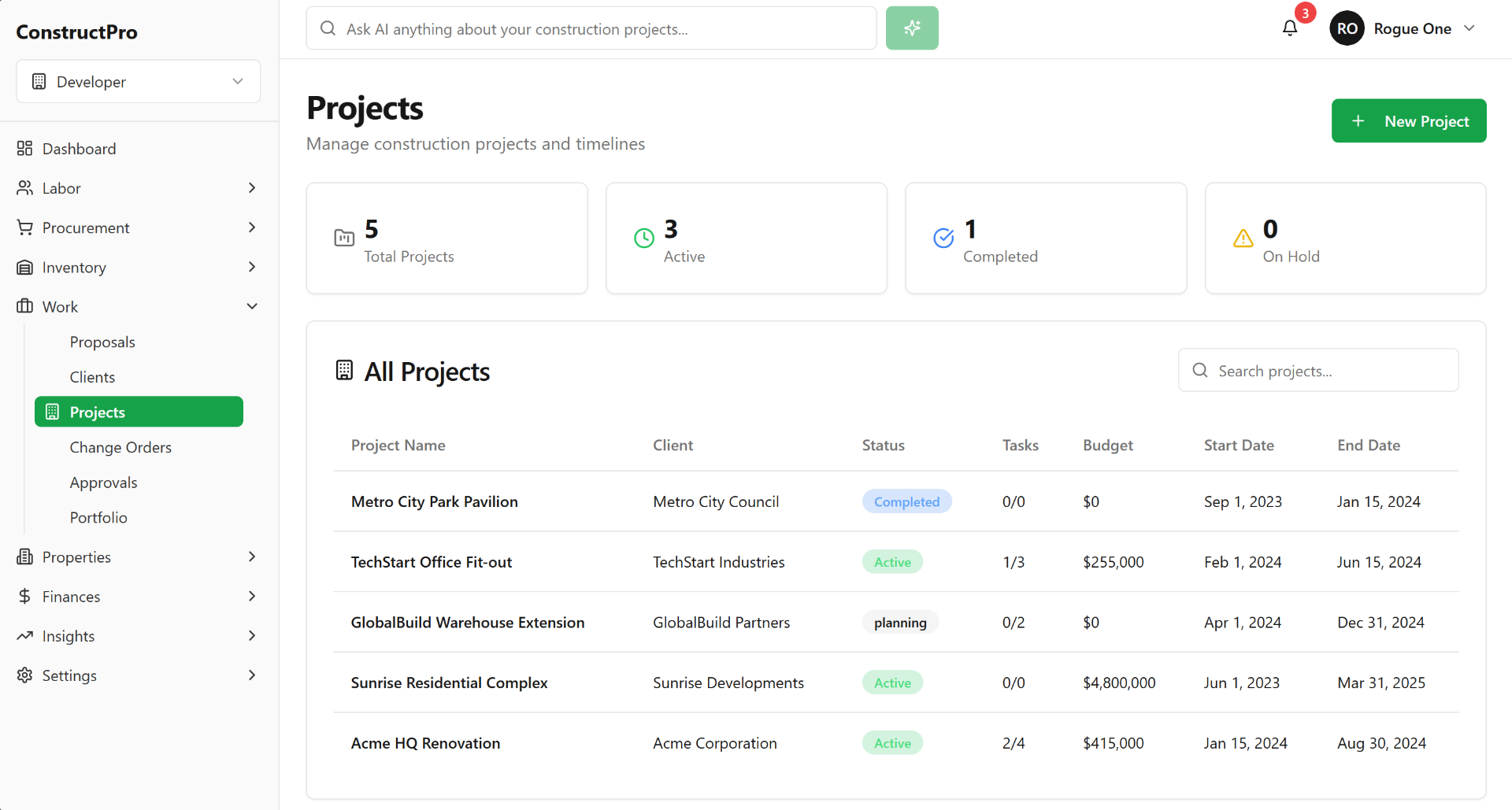Open the Settings gear in sidebar

pos(24,675)
